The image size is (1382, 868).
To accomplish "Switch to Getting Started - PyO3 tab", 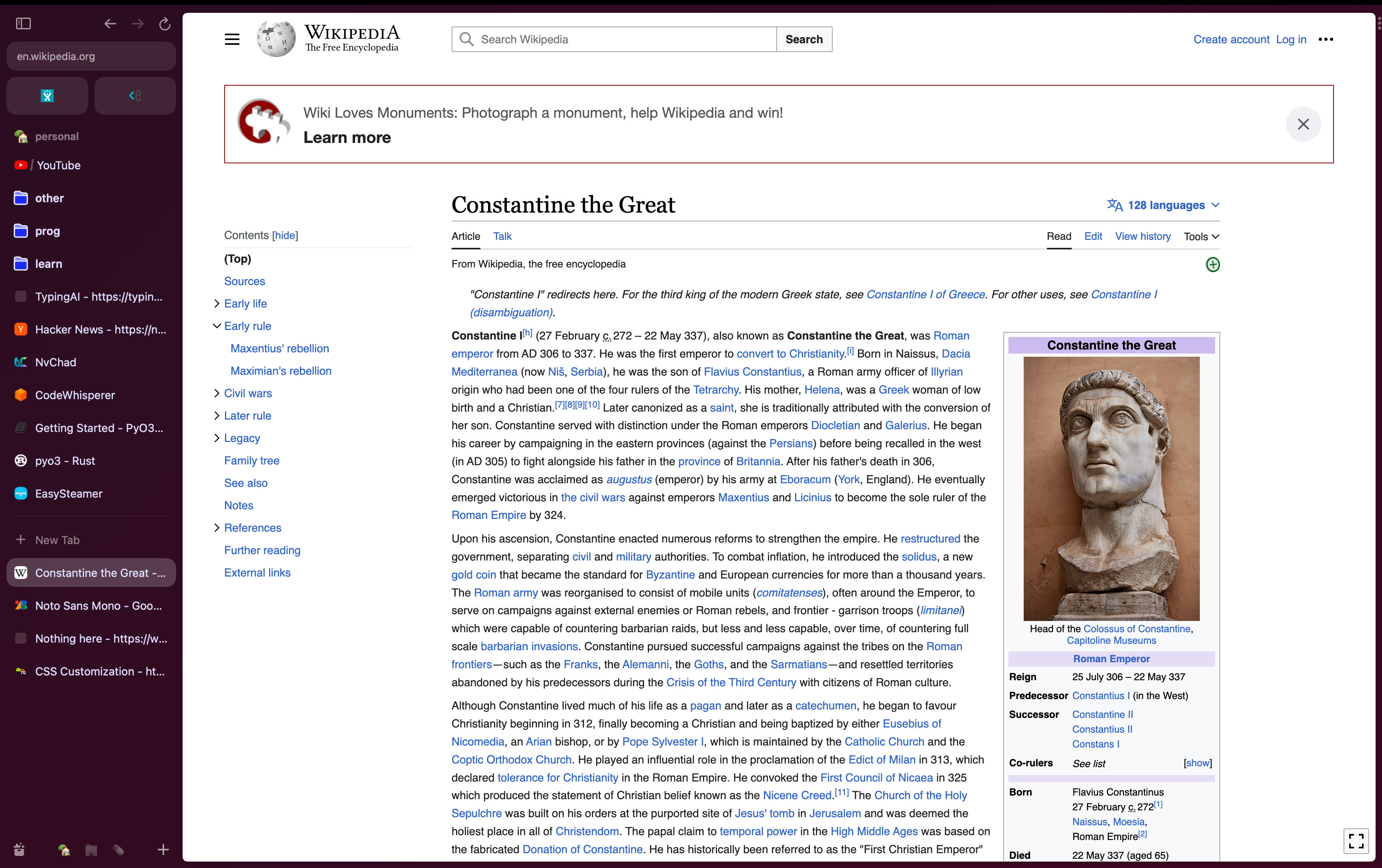I will [91, 428].
